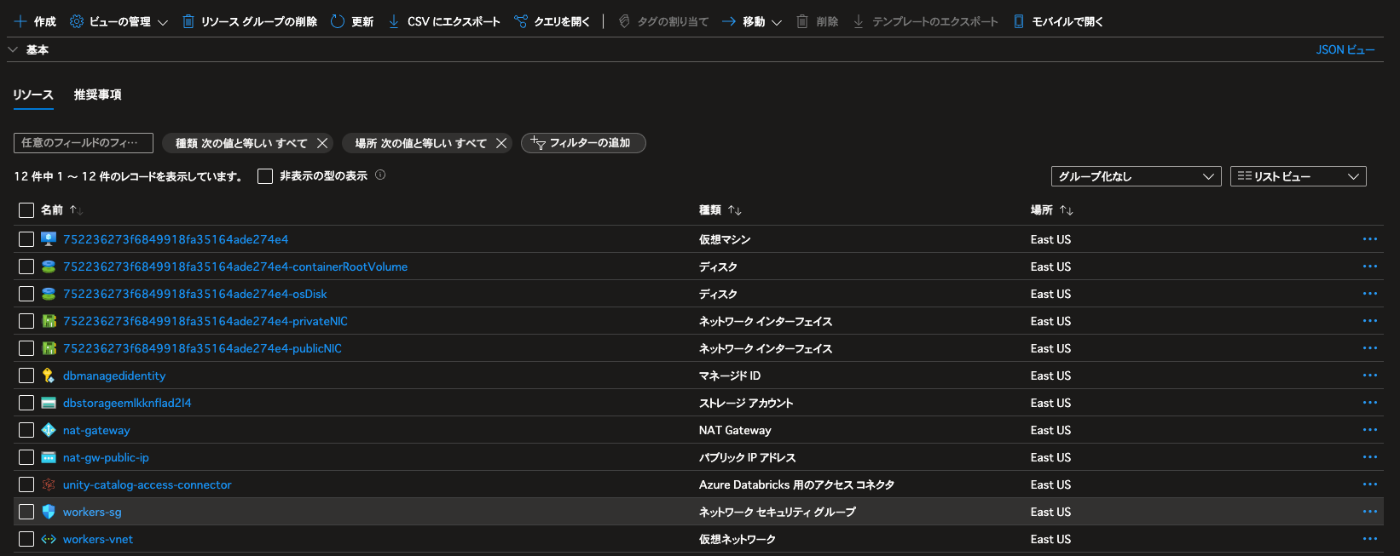1400x556 pixels.
Task: Open more options for osDisk row
Action: [x=1370, y=294]
